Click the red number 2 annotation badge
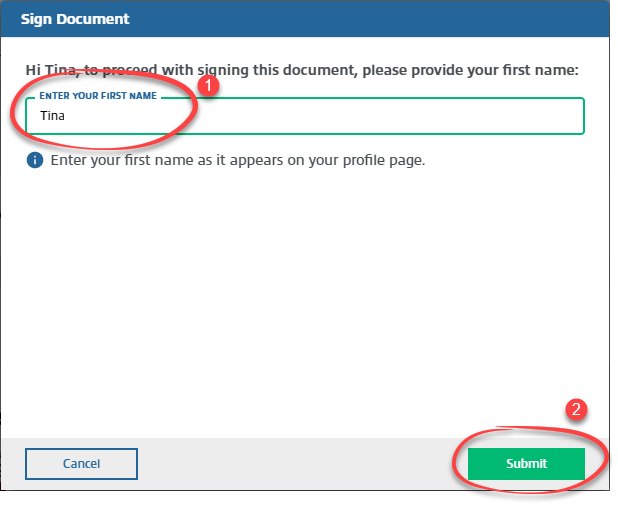Viewport: 618px width, 507px height. [x=575, y=409]
